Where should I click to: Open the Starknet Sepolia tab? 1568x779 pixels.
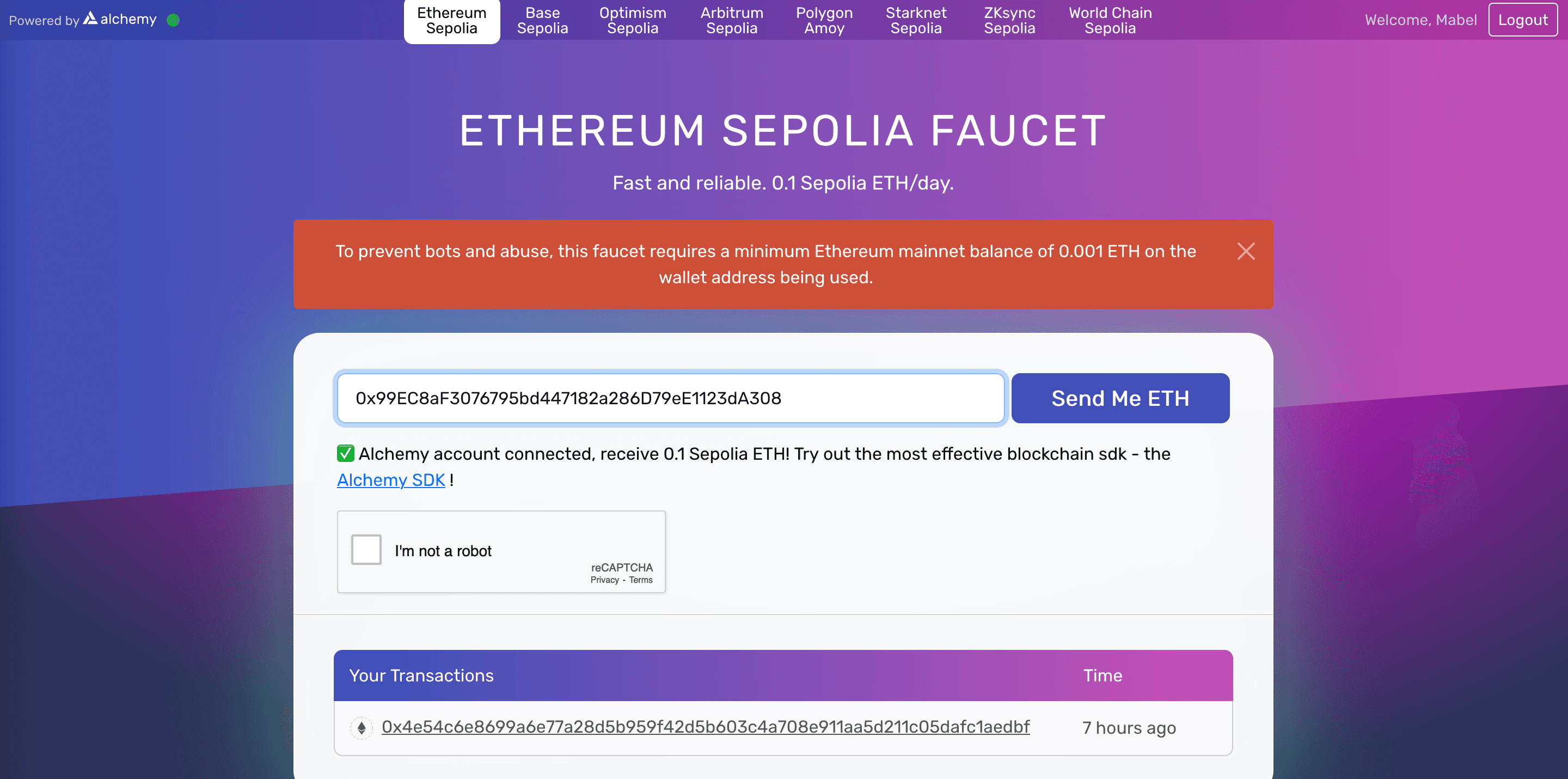click(915, 21)
